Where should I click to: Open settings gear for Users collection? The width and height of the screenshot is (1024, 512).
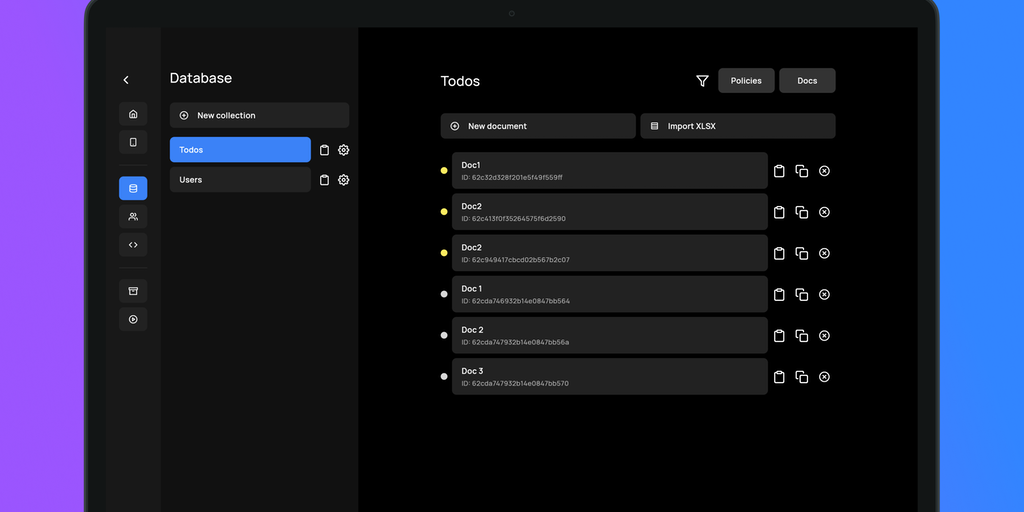344,180
